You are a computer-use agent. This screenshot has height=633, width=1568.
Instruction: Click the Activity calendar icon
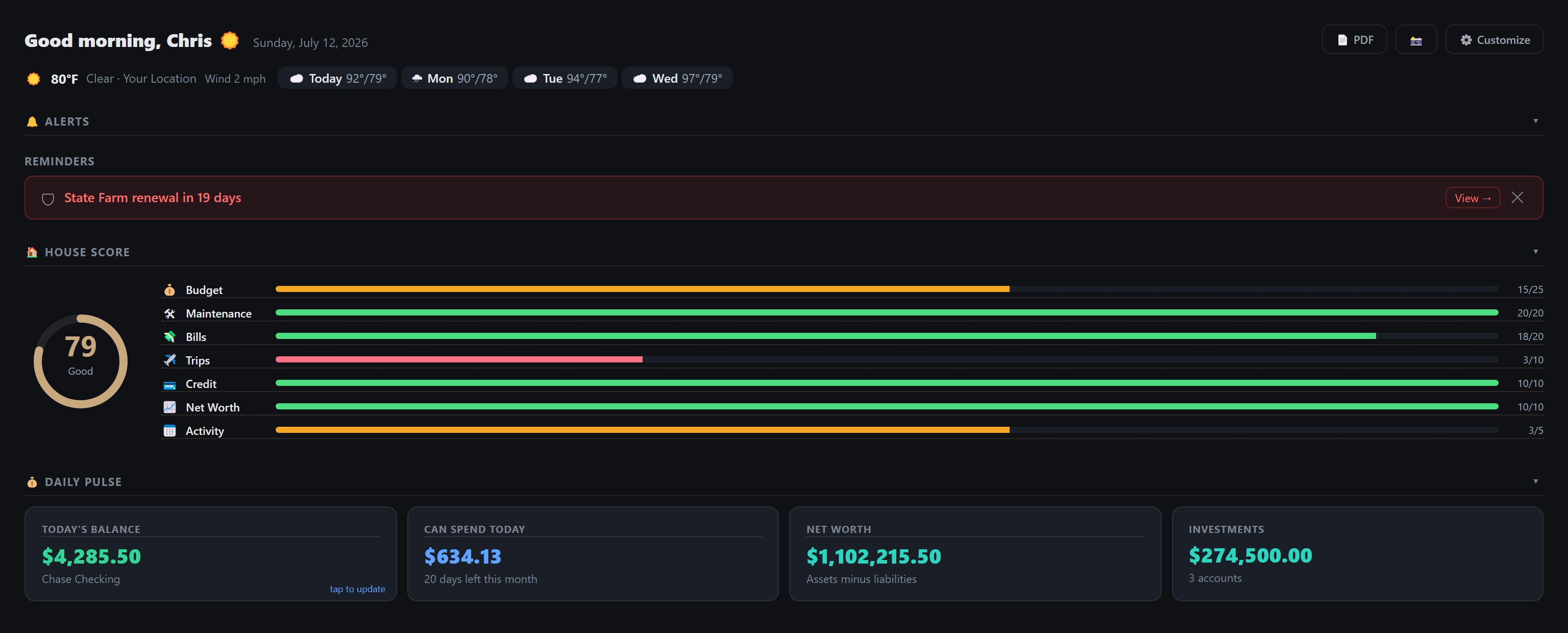coord(170,431)
